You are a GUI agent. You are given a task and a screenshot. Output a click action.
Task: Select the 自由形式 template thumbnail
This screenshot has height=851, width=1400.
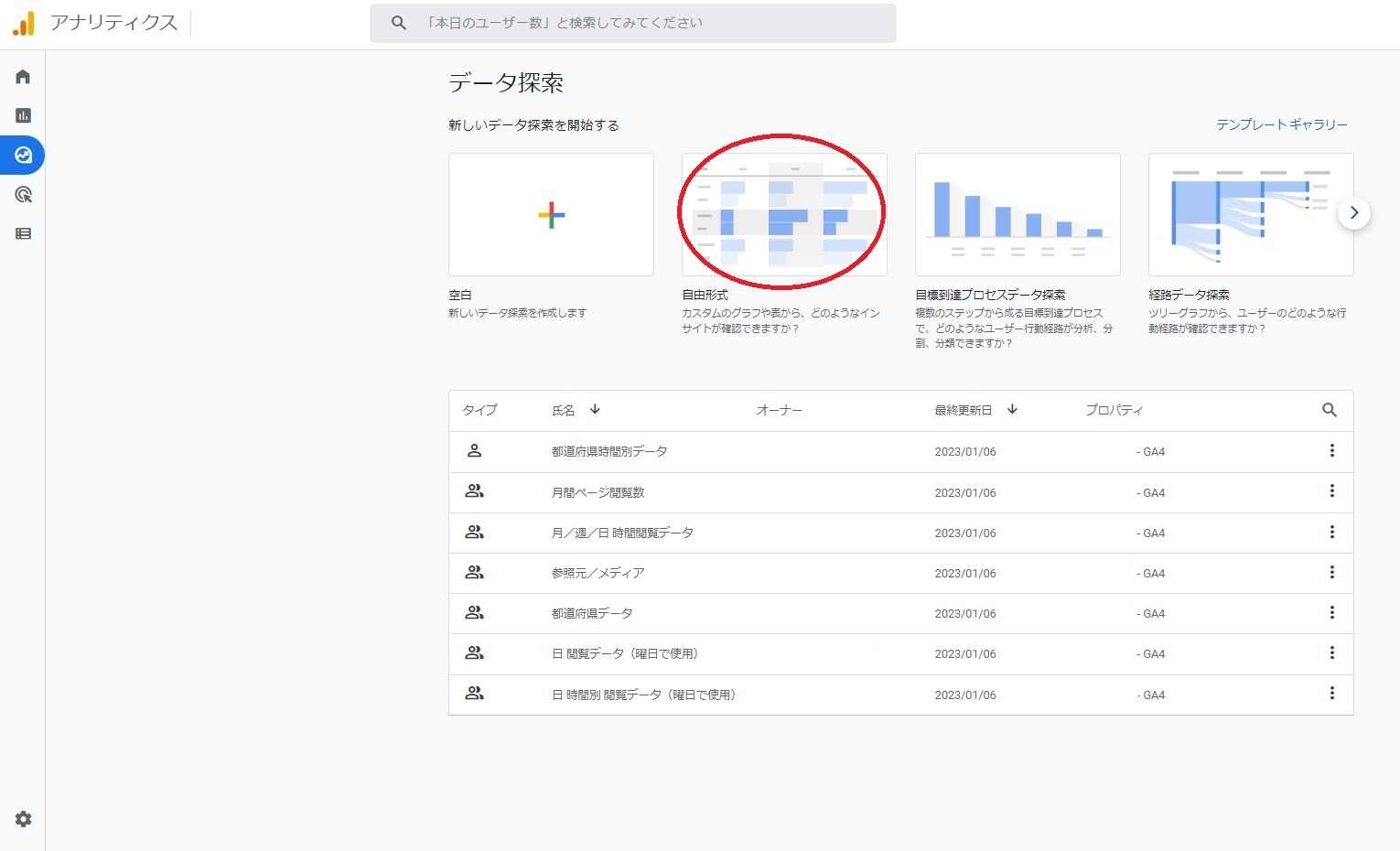tap(784, 214)
